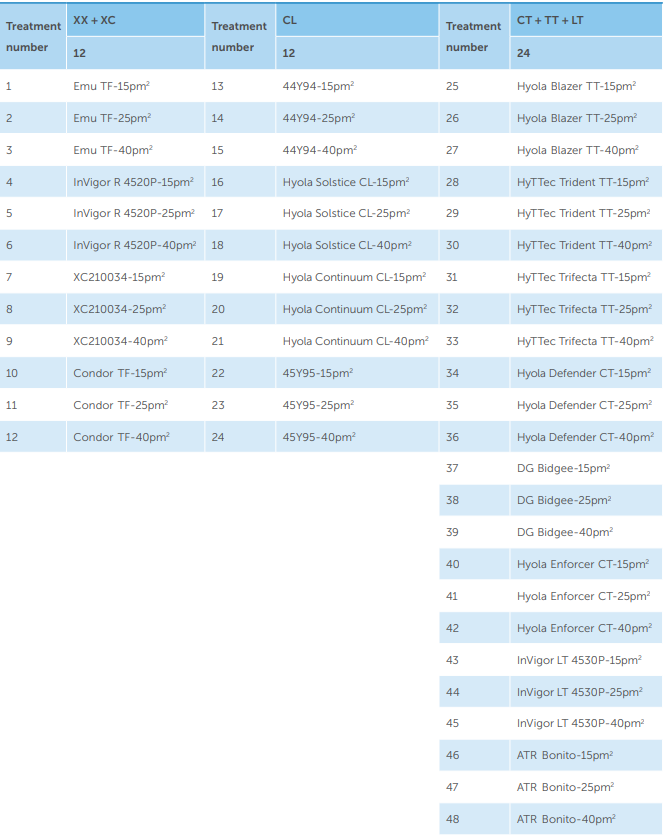Select treatment number 48 cell
663x836 pixels.
click(x=474, y=819)
